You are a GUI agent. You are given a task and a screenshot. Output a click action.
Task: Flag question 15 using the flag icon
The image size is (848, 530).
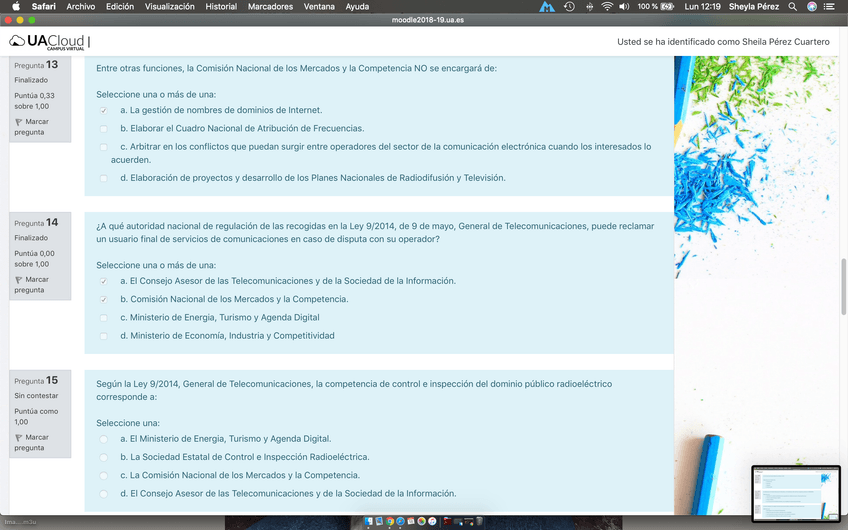19,438
